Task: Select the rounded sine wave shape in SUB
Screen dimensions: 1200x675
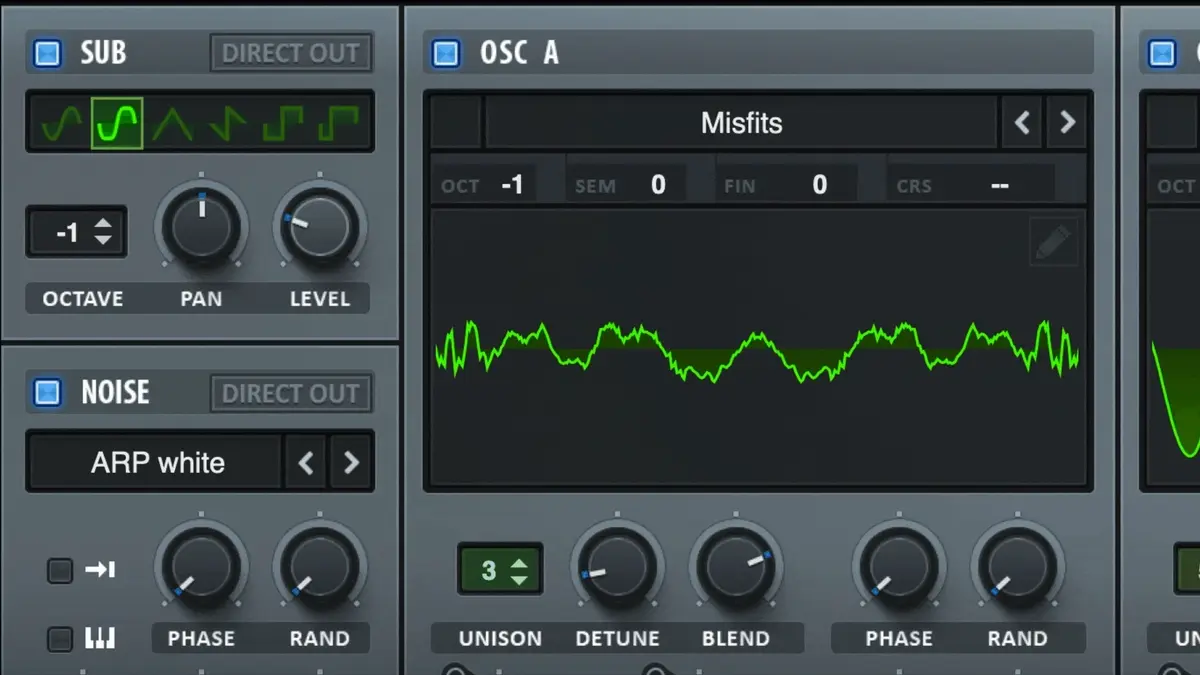Action: tap(117, 123)
